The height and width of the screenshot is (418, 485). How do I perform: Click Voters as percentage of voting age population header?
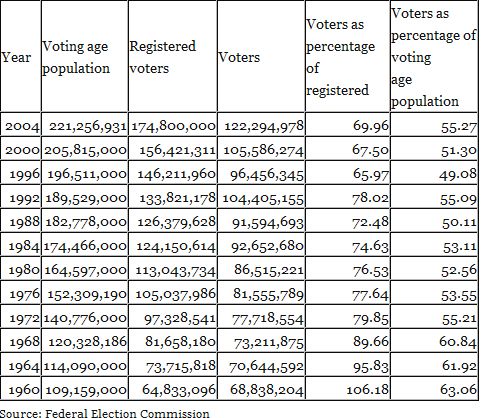(x=433, y=57)
